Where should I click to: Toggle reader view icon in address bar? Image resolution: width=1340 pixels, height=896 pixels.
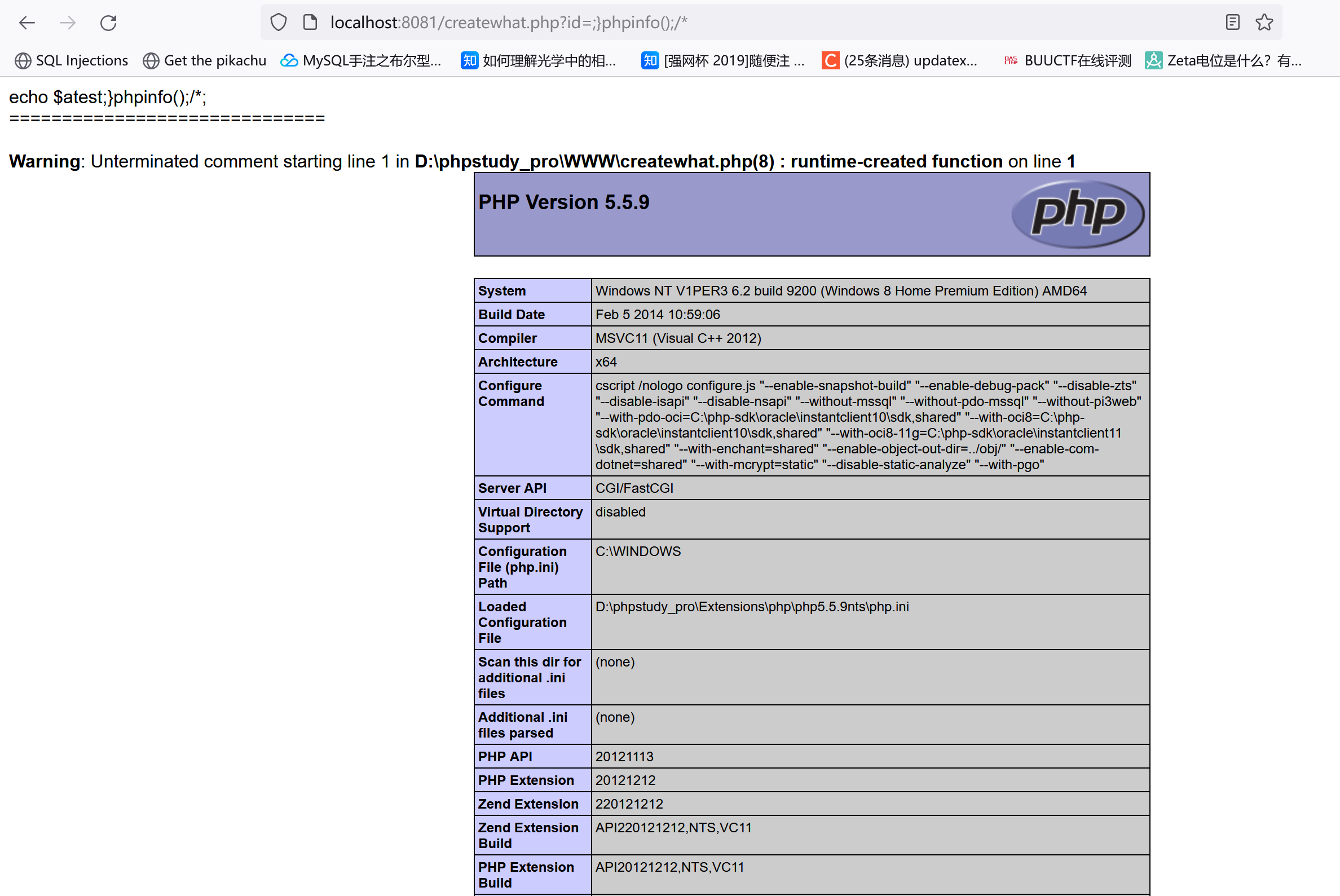click(1233, 23)
